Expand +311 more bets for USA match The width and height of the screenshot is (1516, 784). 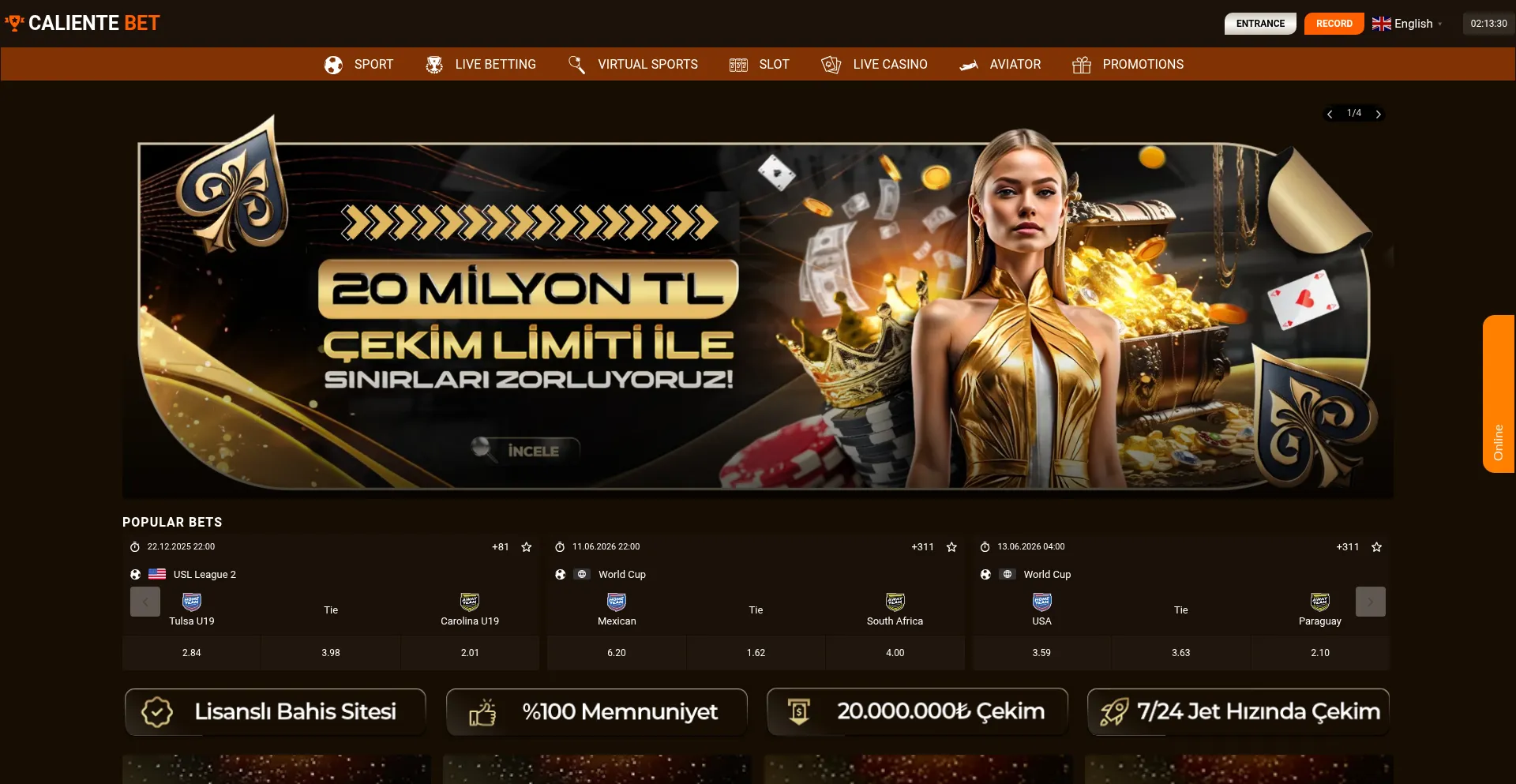coord(1347,547)
